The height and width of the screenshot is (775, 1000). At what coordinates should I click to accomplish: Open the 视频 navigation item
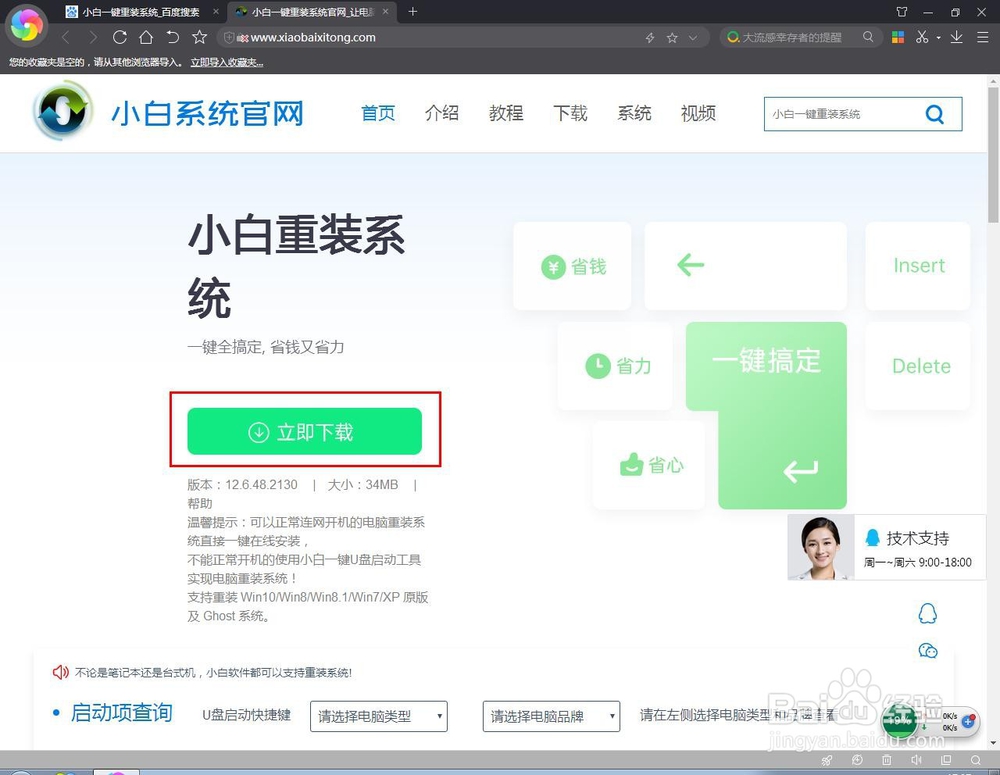[x=698, y=114]
